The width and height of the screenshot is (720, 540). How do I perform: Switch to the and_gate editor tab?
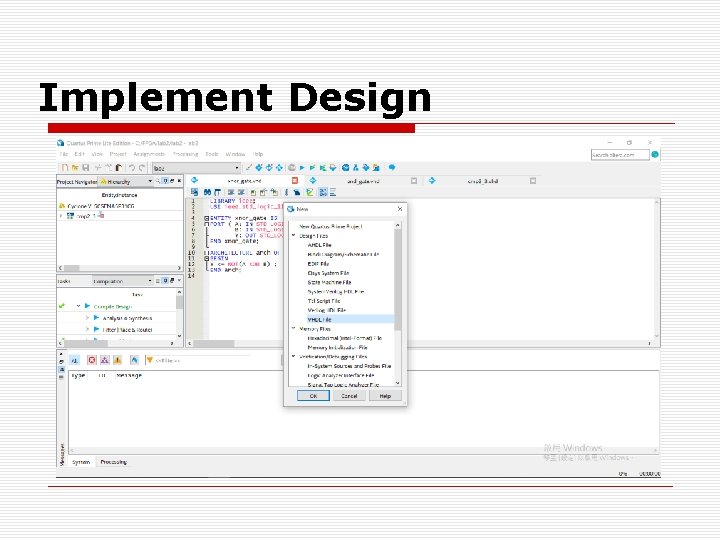363,181
